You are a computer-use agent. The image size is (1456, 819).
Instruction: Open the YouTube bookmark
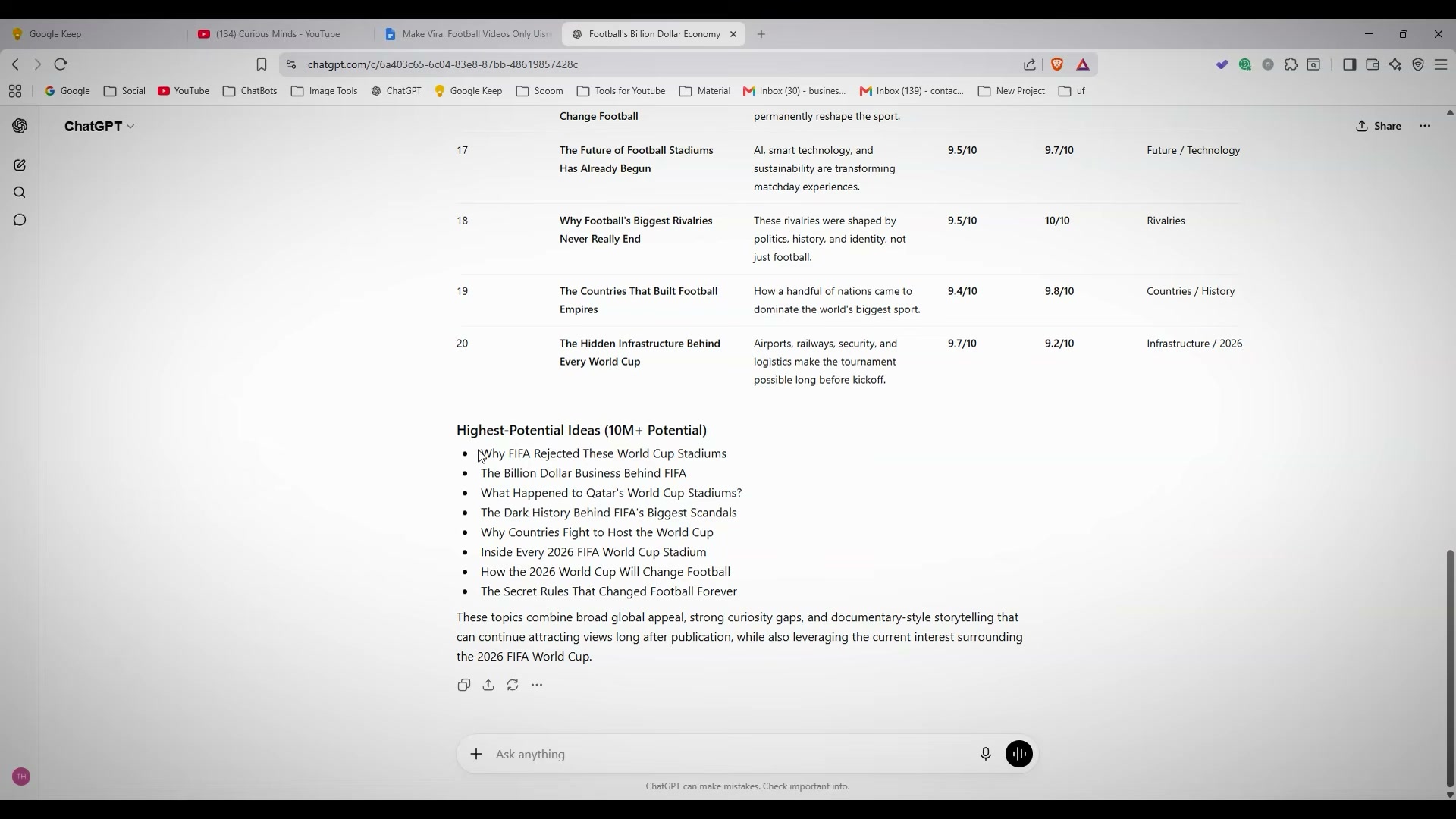click(184, 91)
